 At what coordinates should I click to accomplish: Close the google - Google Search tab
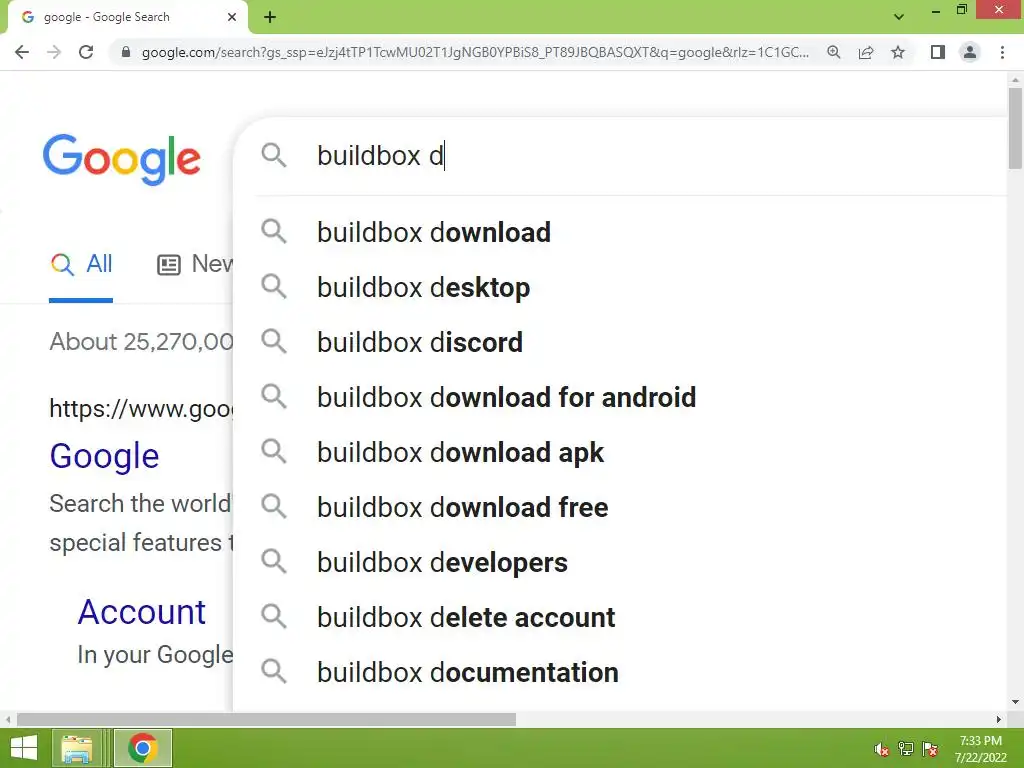232,17
